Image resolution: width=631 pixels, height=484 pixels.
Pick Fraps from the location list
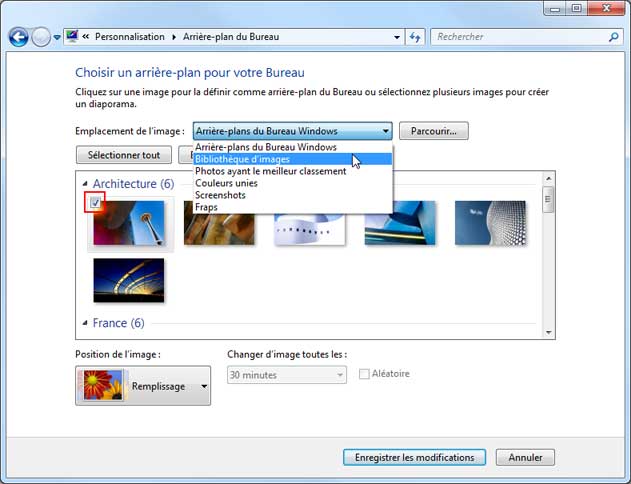point(293,207)
